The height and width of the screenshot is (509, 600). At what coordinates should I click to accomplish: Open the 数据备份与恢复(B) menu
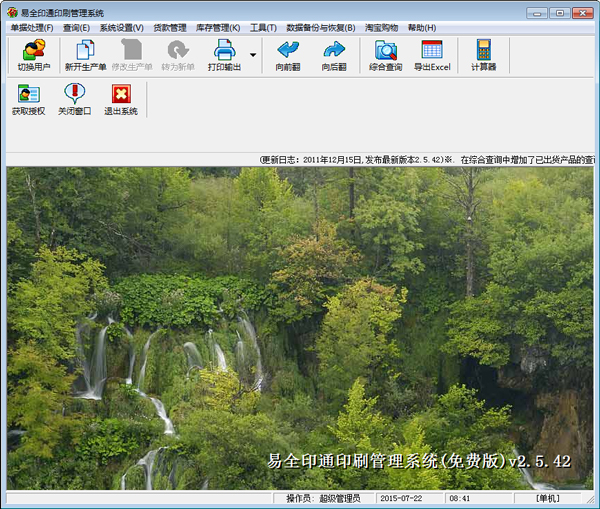pos(321,28)
